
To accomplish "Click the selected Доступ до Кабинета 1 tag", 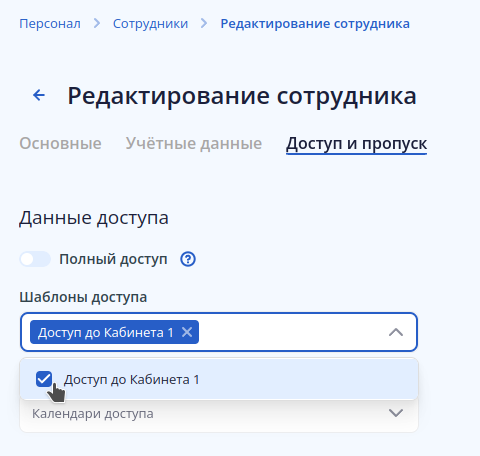I will pyautogui.click(x=105, y=332).
